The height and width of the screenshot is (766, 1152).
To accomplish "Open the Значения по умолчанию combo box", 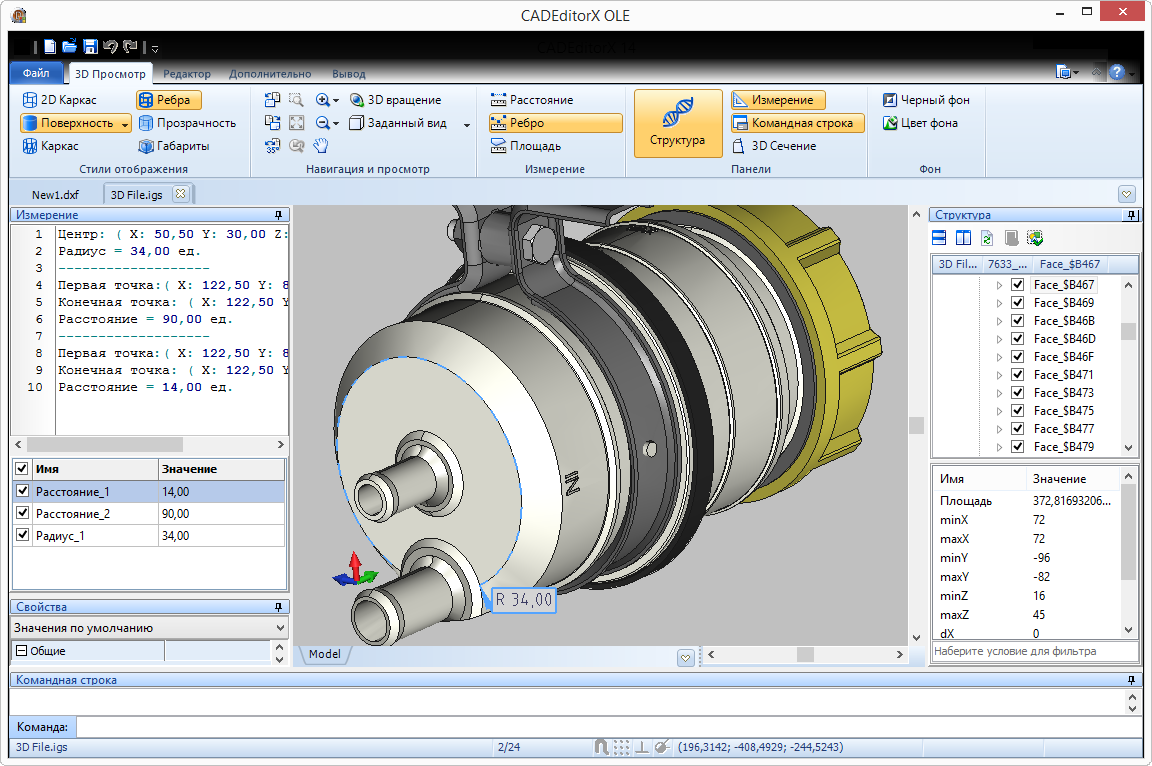I will 149,628.
